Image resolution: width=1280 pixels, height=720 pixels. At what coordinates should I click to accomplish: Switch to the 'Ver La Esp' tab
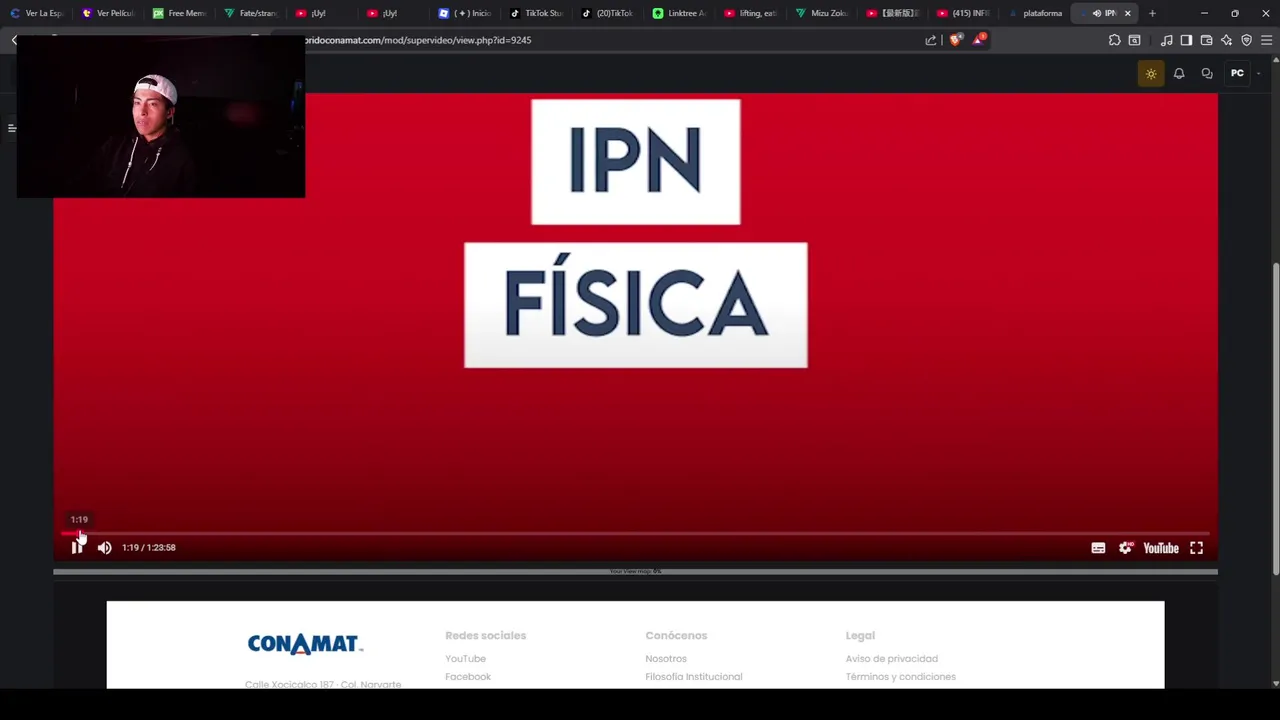pyautogui.click(x=36, y=13)
